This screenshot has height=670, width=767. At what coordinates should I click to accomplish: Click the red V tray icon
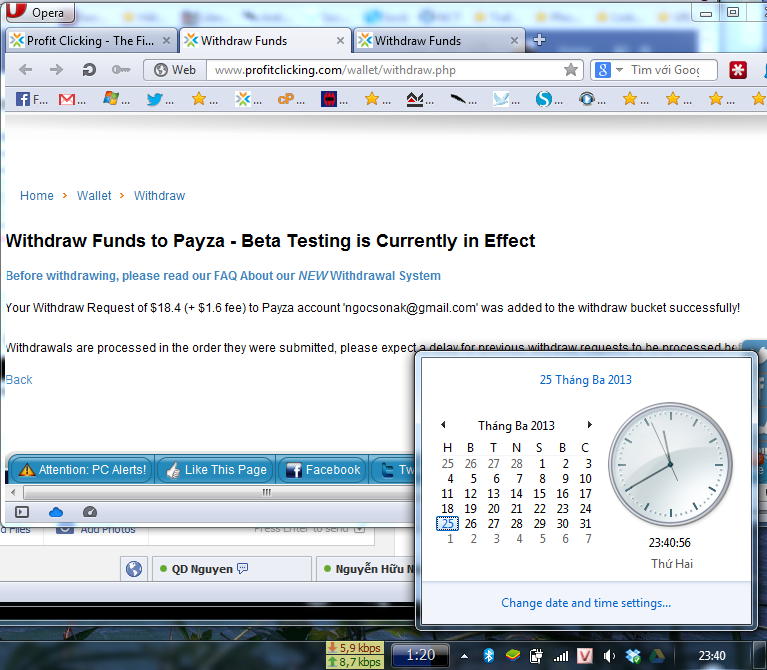585,656
